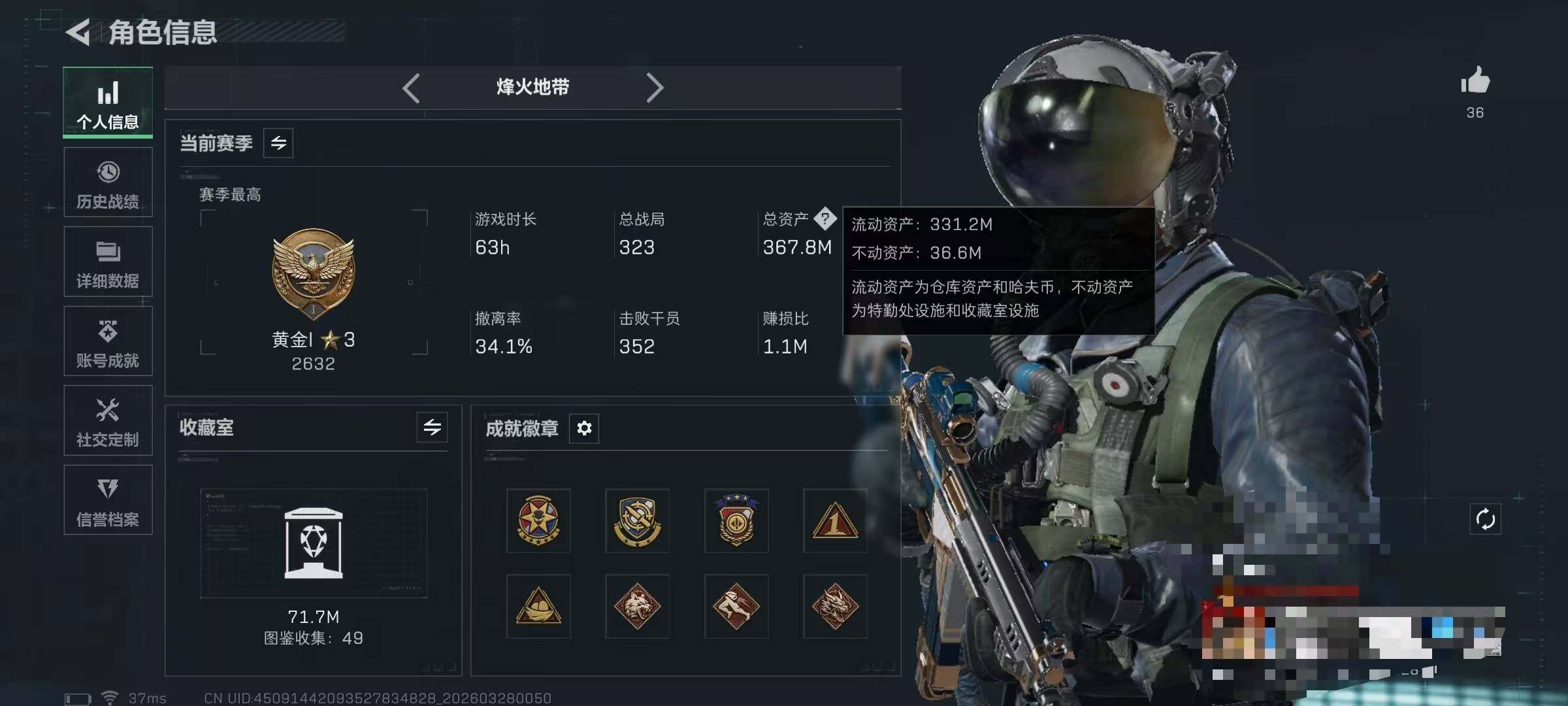
Task: Open the 历史战绩 sidebar tab
Action: (x=108, y=182)
